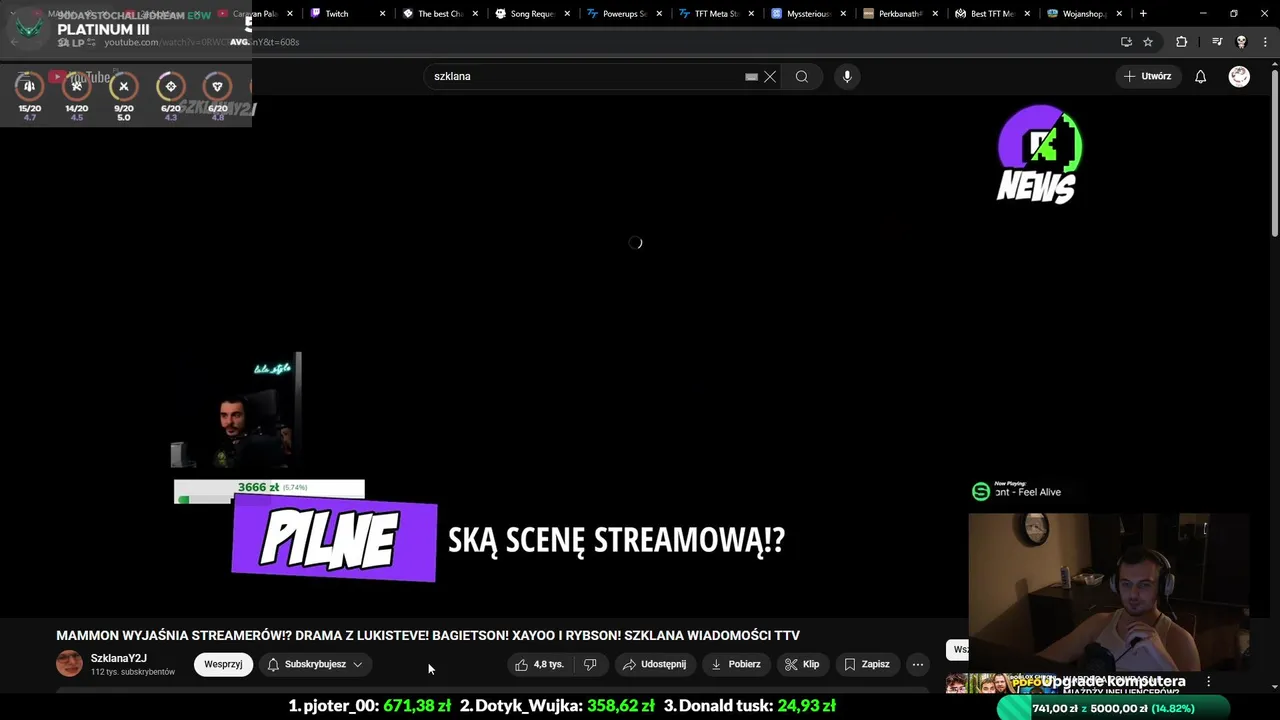The width and height of the screenshot is (1280, 720).
Task: Open the SzklanaY2J channel name link
Action: pos(119,658)
